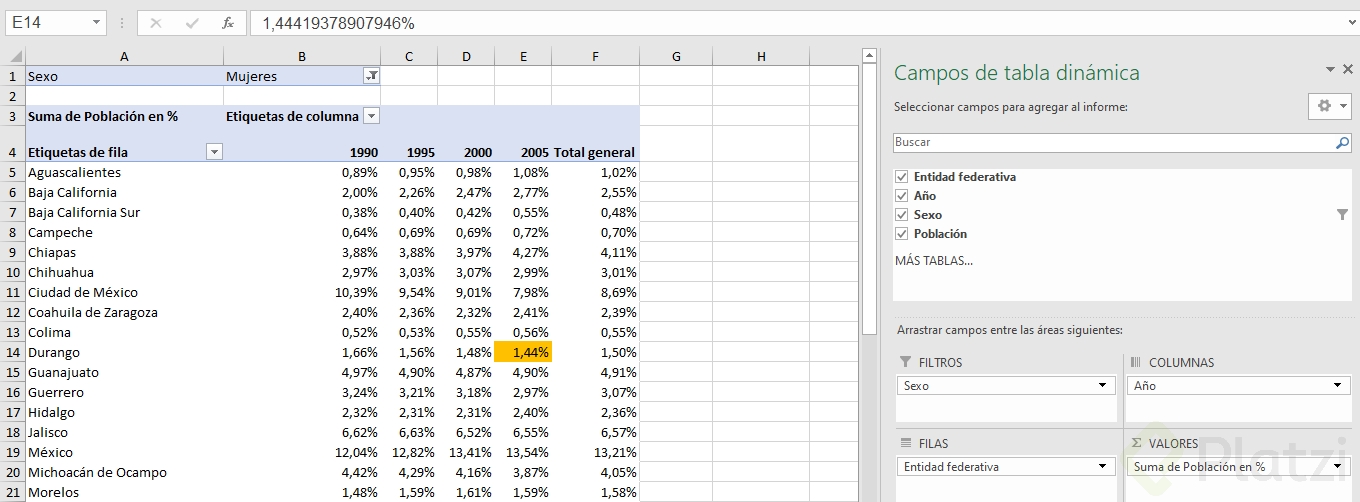Screen dimensions: 1360x502
Task: Click the 2005 column label cell
Action: (523, 152)
